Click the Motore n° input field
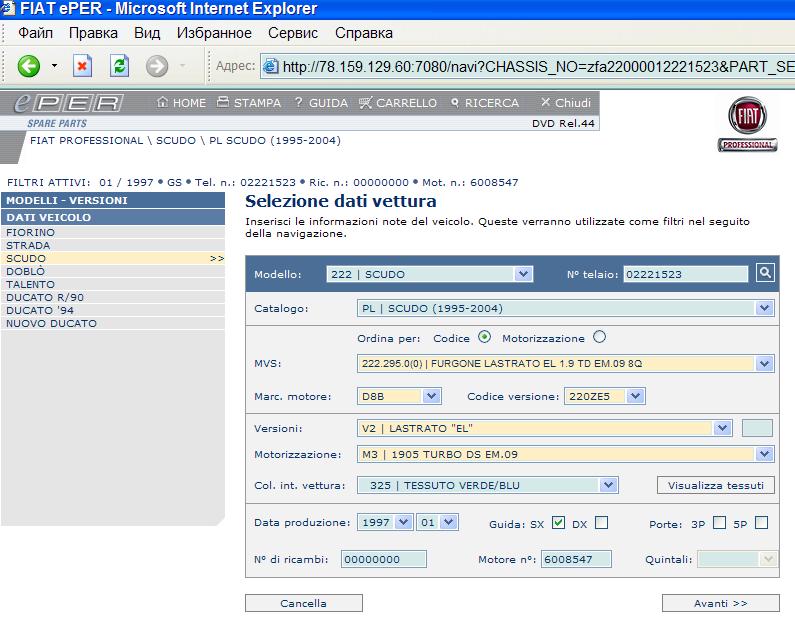This screenshot has width=795, height=625. click(576, 559)
